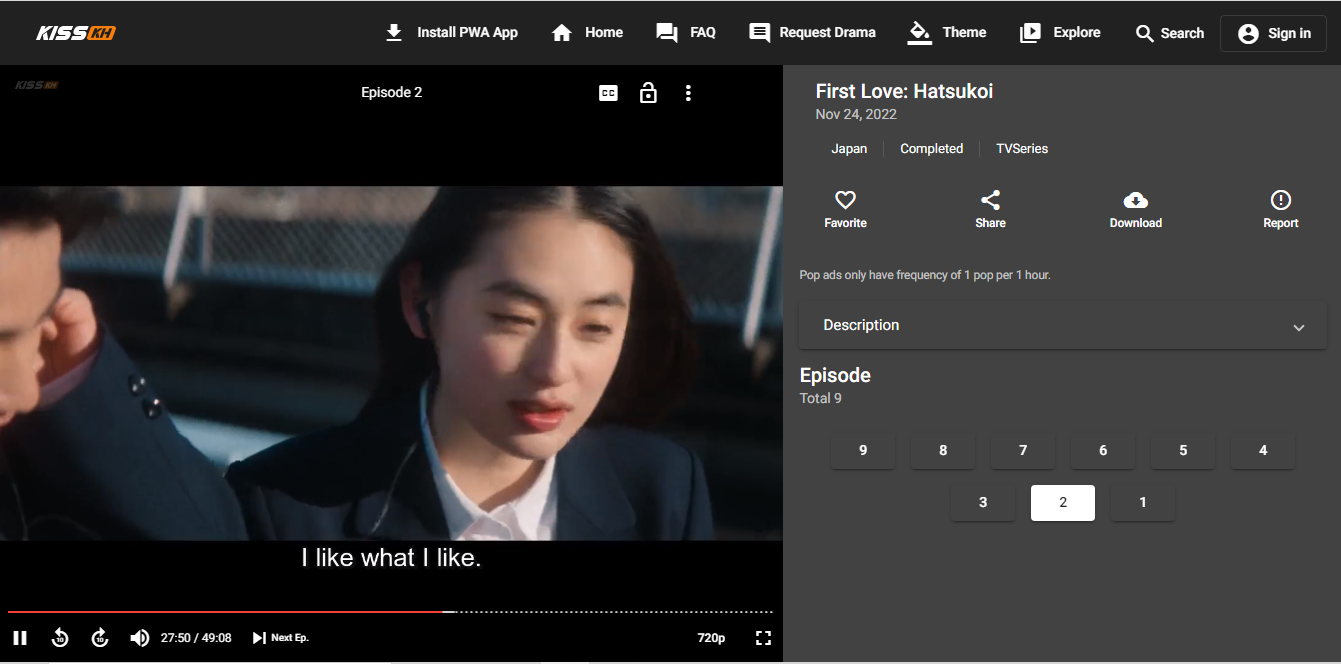1341x664 pixels.
Task: Click the video frame
Action: pos(391,363)
